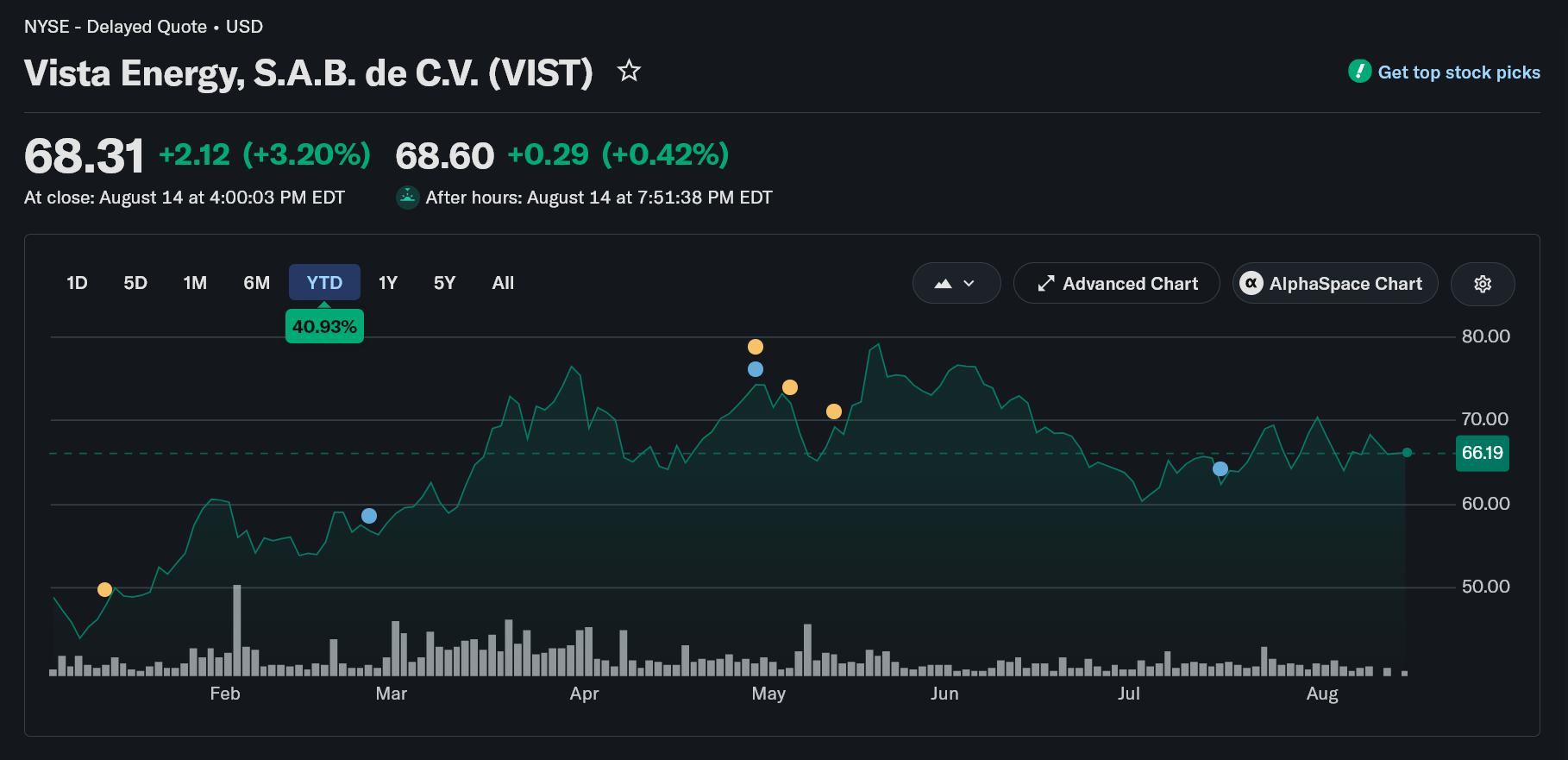Open the Advanced Chart
This screenshot has height=760, width=1568.
pyautogui.click(x=1117, y=284)
